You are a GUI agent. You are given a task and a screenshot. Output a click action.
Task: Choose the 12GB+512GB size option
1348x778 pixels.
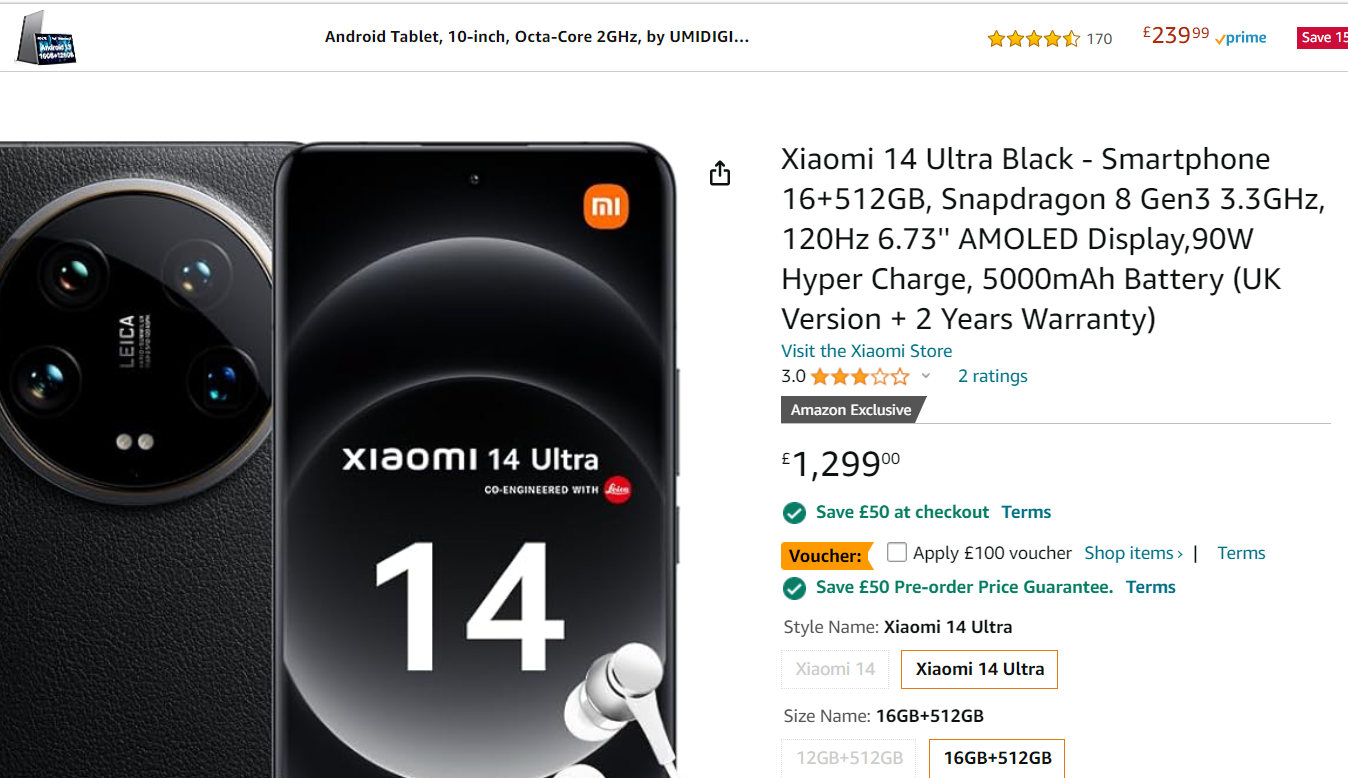(849, 758)
